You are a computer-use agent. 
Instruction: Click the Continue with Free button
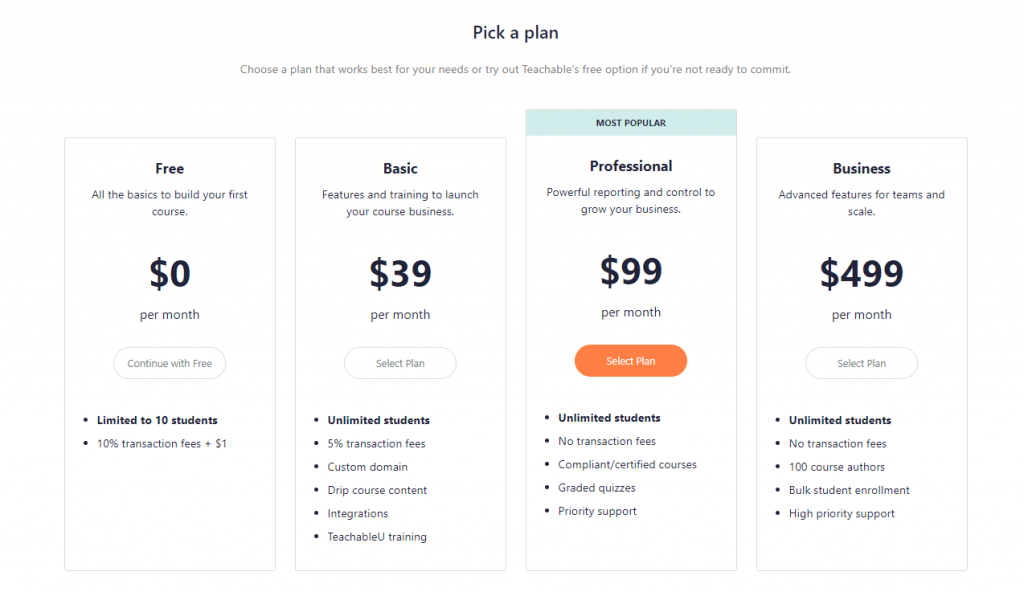click(169, 363)
